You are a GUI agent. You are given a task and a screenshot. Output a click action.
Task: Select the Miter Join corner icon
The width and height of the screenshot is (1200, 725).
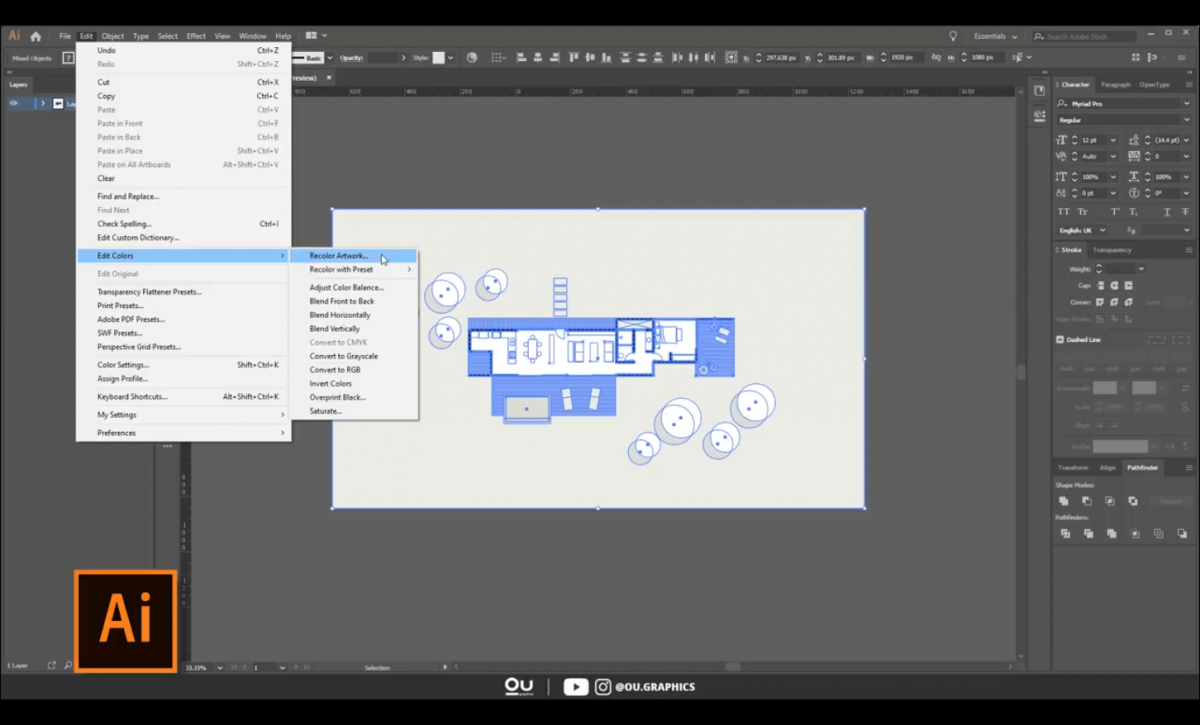point(1101,302)
